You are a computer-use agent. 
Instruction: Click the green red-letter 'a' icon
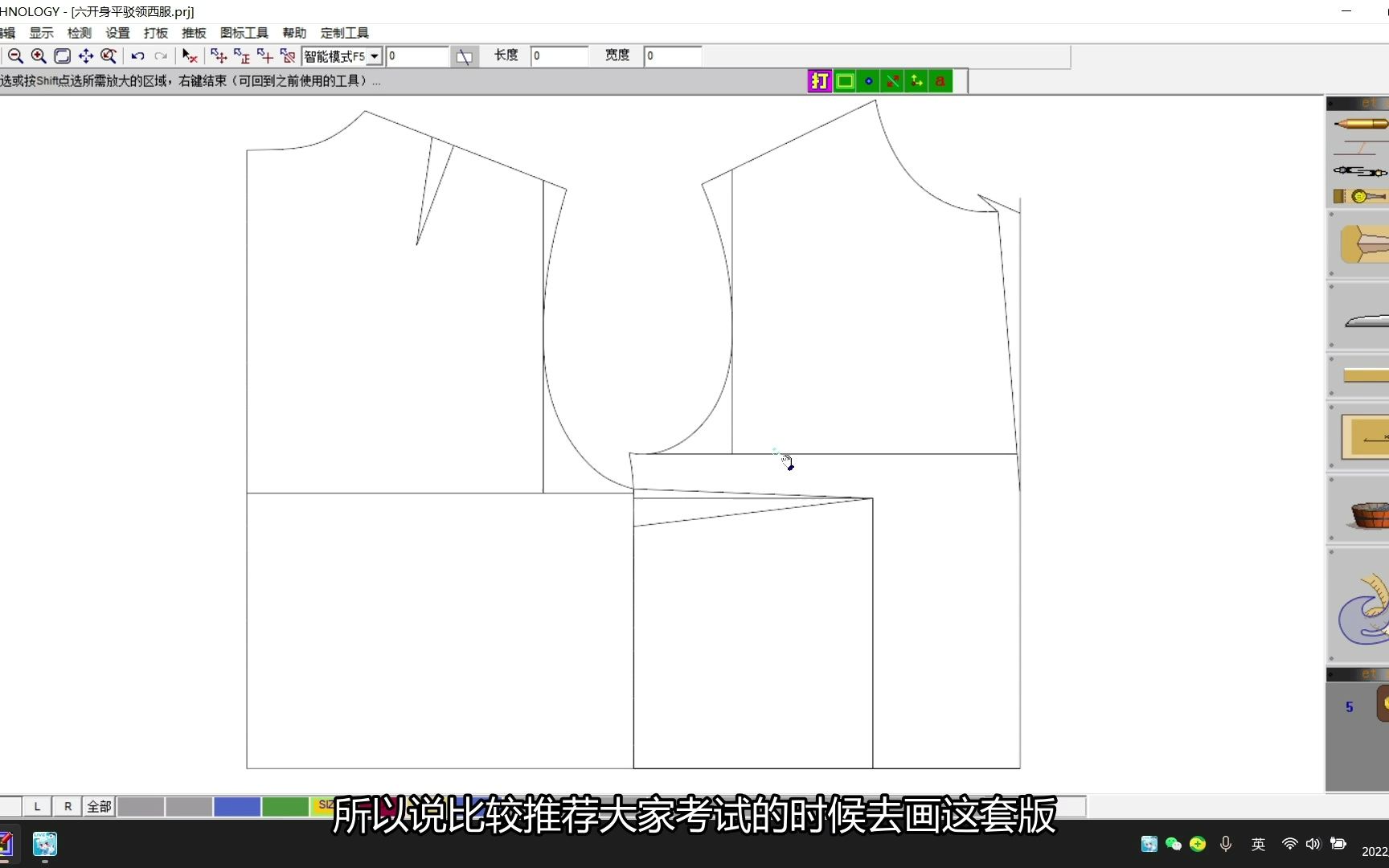(x=940, y=81)
